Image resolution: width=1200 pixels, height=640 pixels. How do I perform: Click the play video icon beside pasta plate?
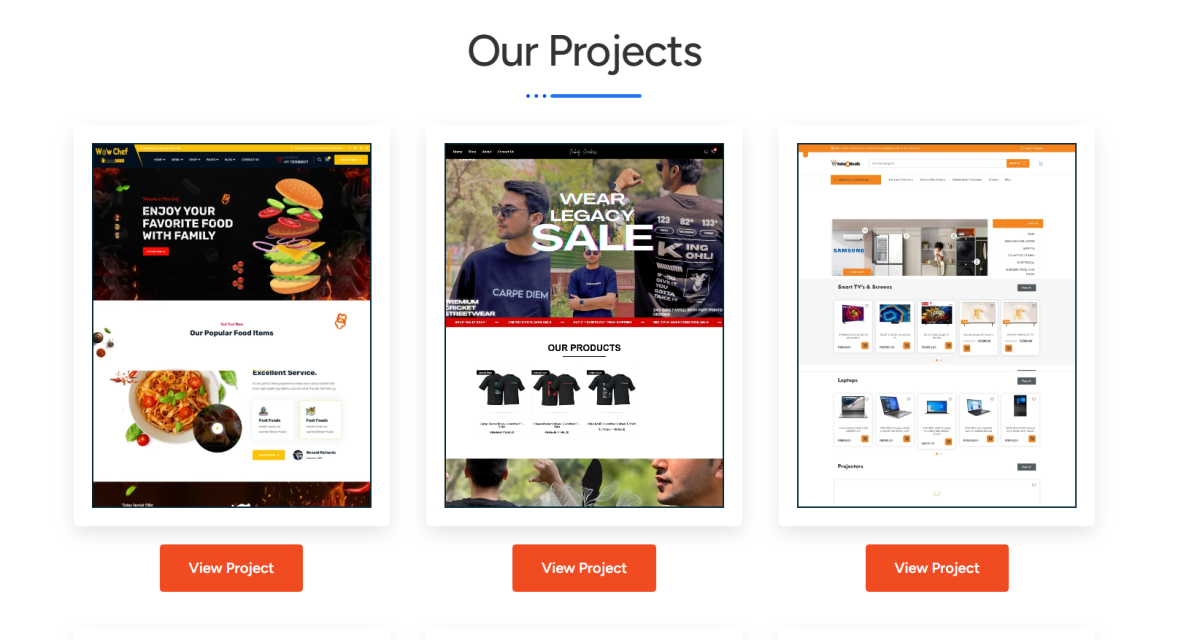pos(217,429)
